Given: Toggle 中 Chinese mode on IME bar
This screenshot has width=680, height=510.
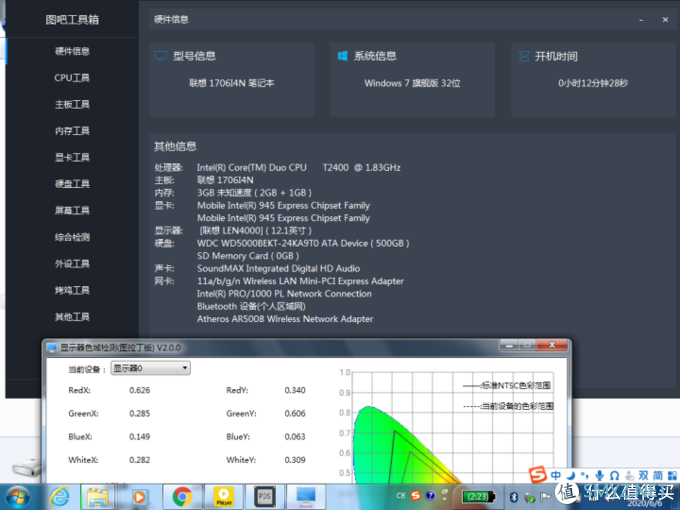Looking at the screenshot, I should pyautogui.click(x=556, y=475).
